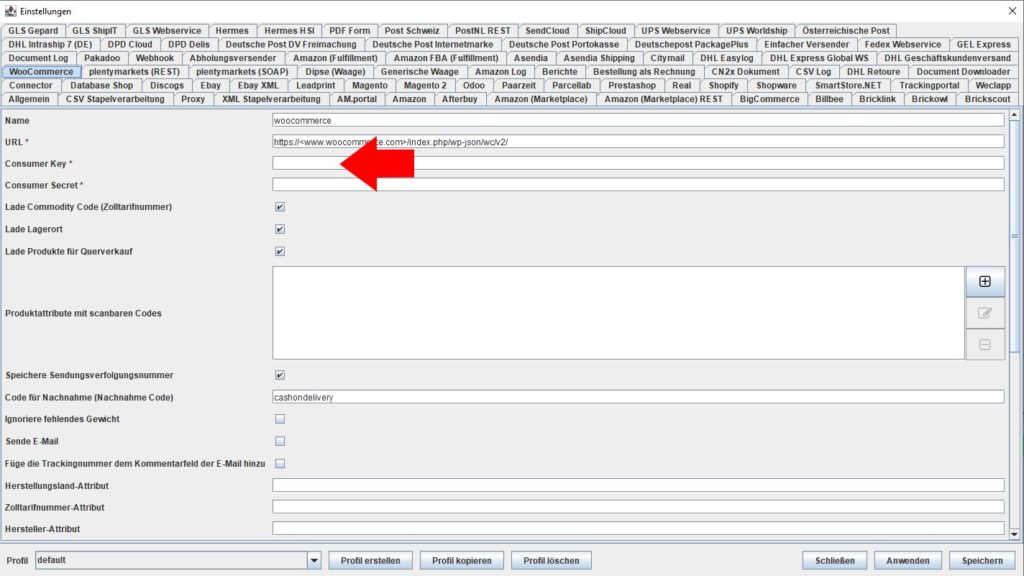Click the Profil löschen button
This screenshot has width=1024, height=576.
coord(551,560)
